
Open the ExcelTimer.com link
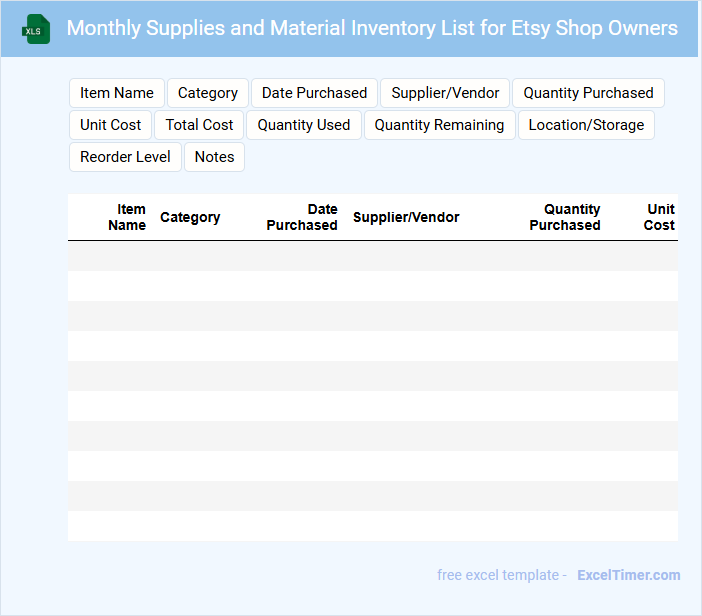point(628,575)
